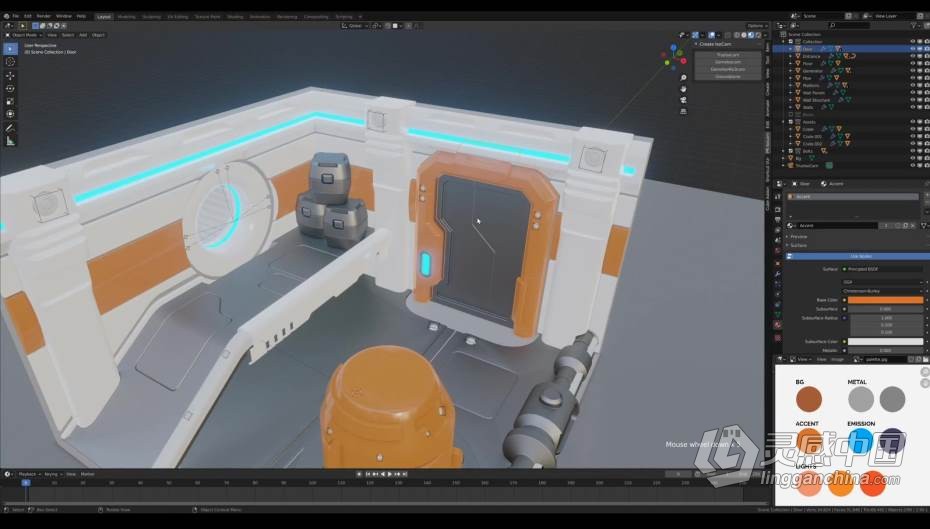Image resolution: width=930 pixels, height=529 pixels.
Task: Click the ThumbsCam button in Create IsoCam panel
Action: (728, 55)
